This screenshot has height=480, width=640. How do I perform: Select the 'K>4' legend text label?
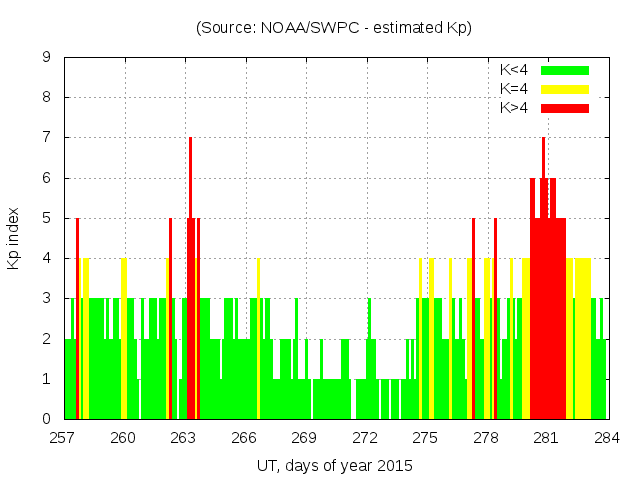[x=514, y=108]
